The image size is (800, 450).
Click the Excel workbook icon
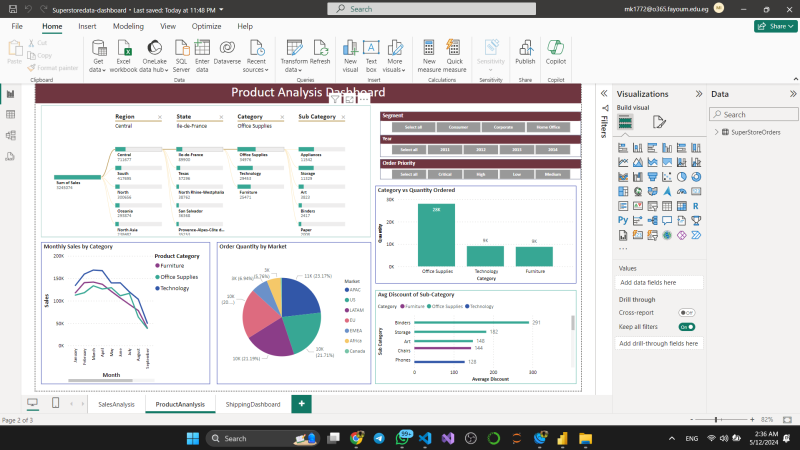pos(124,48)
